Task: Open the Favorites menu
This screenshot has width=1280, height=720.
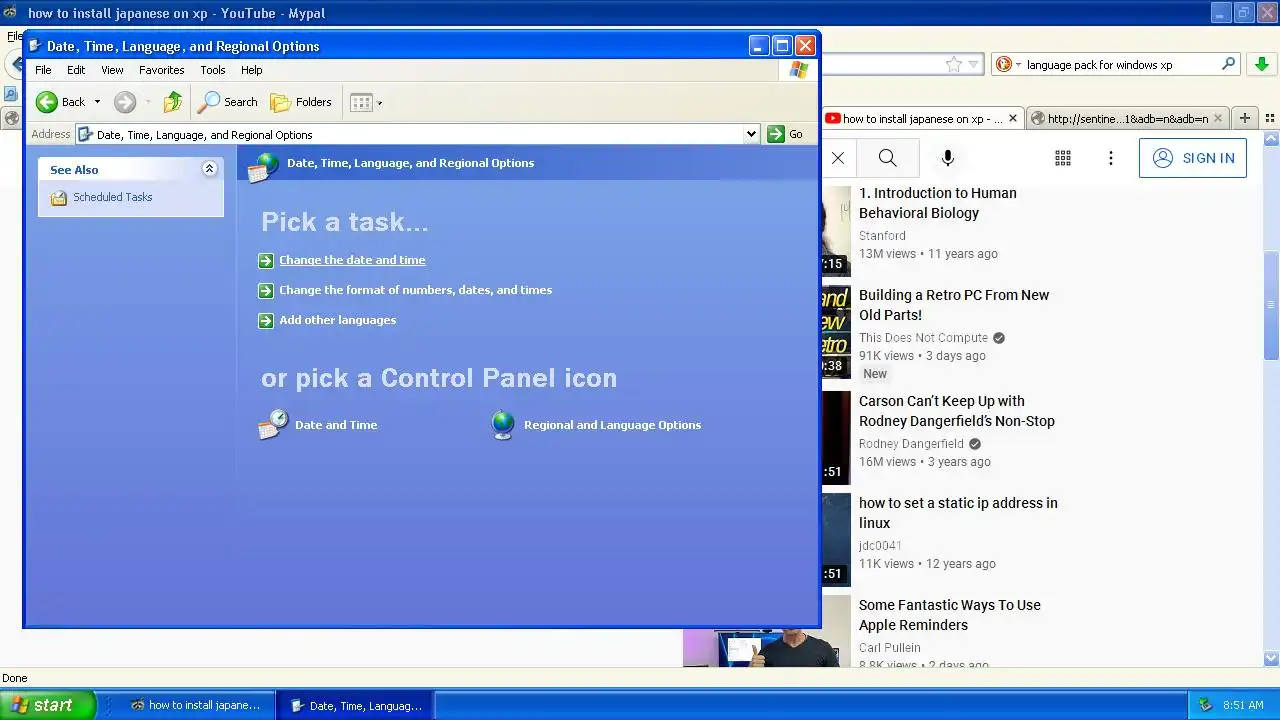Action: click(162, 70)
